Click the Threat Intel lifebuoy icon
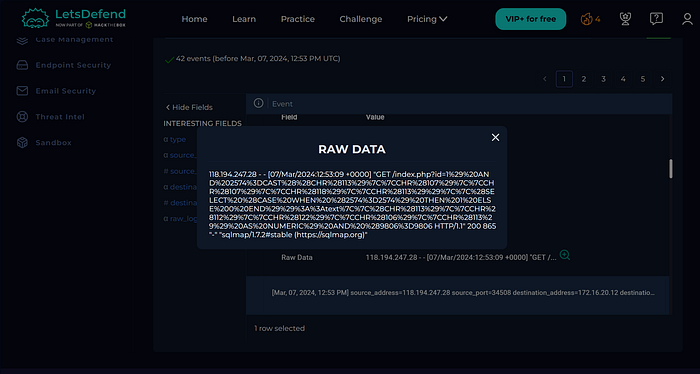 (22, 117)
